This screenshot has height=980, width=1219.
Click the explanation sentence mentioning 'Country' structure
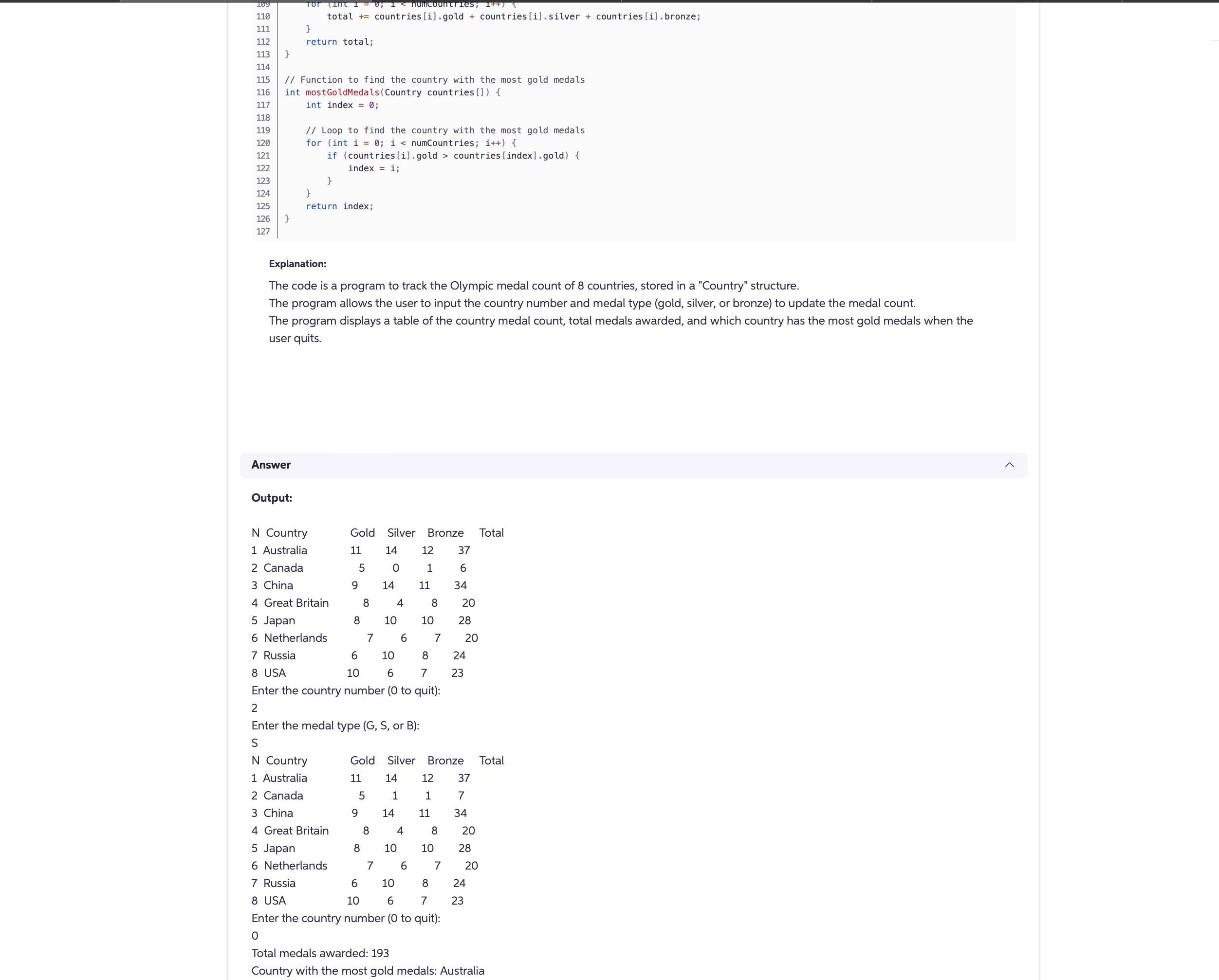pos(533,286)
